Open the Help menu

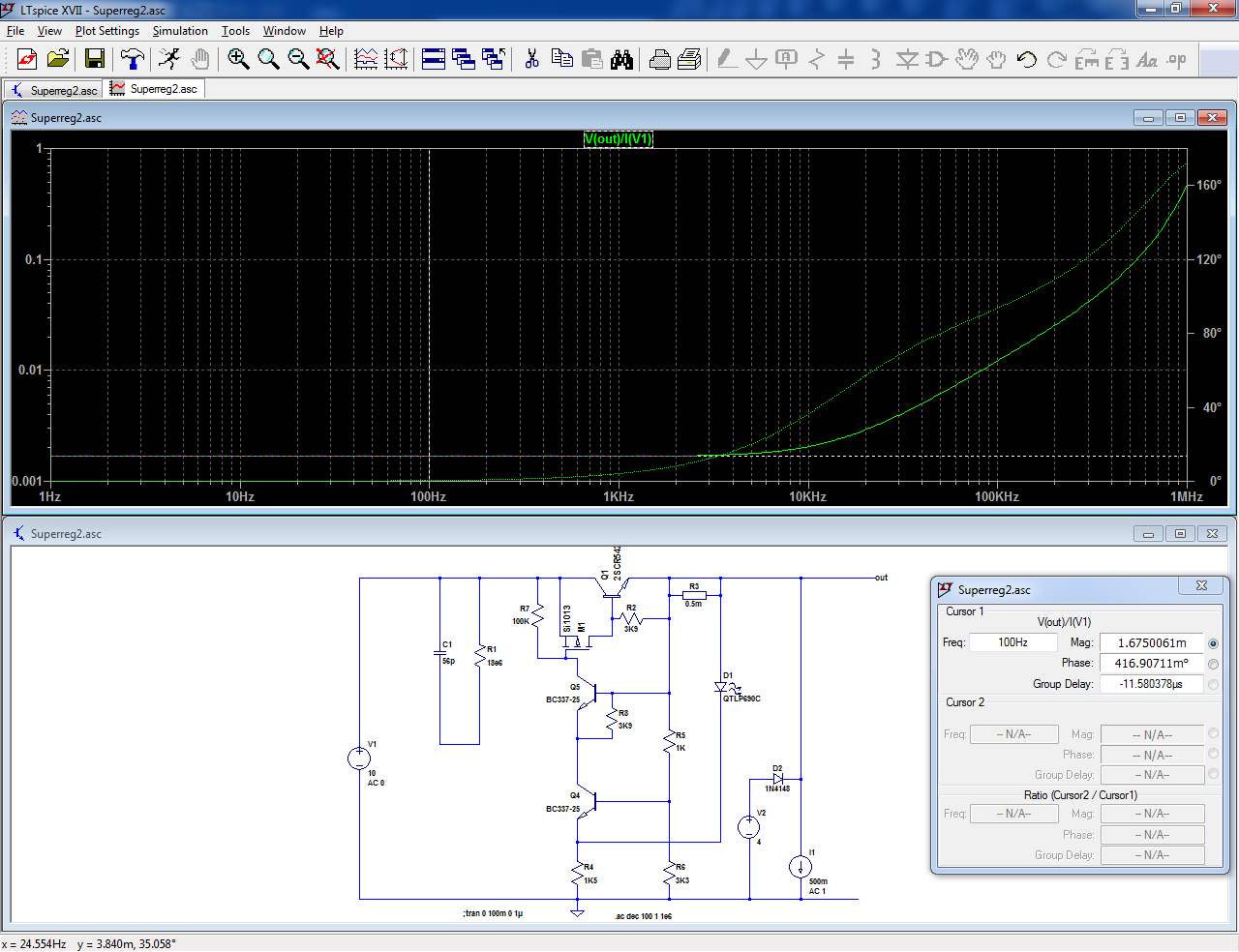(x=331, y=31)
